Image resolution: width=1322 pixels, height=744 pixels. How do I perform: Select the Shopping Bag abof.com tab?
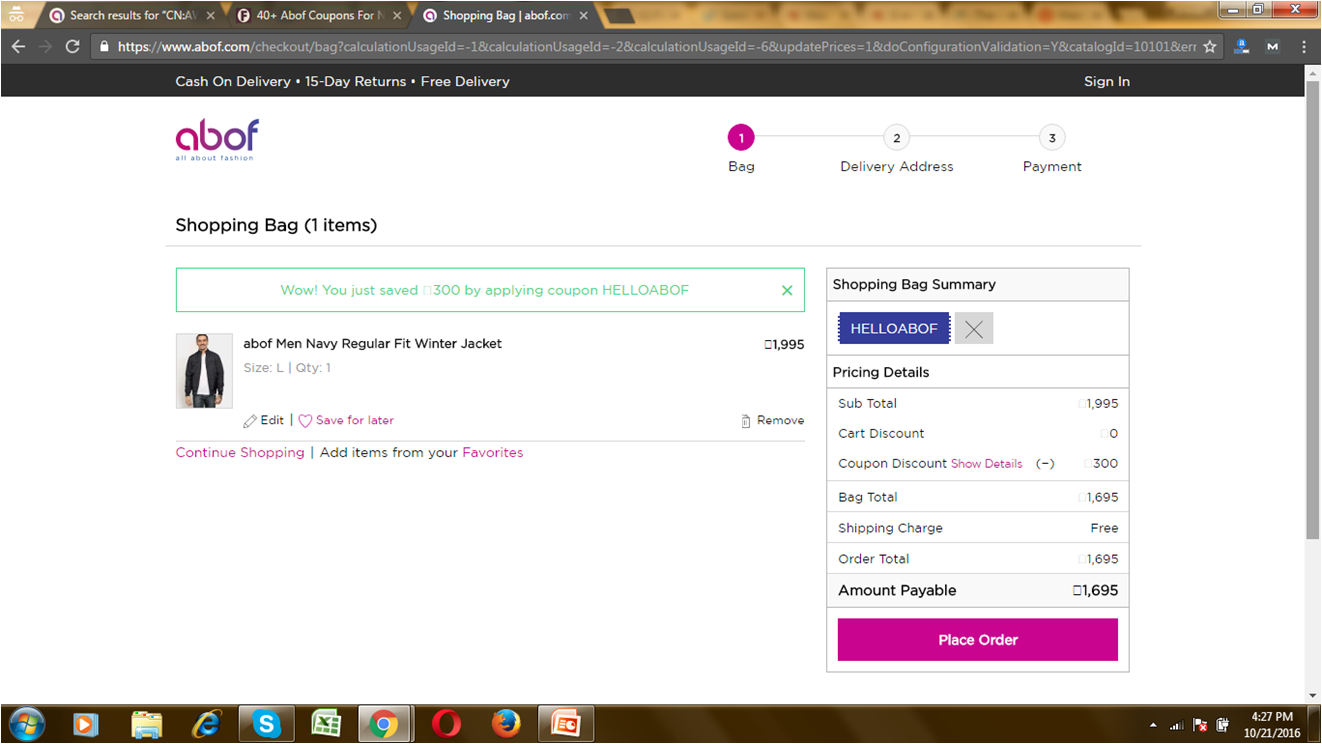506,16
